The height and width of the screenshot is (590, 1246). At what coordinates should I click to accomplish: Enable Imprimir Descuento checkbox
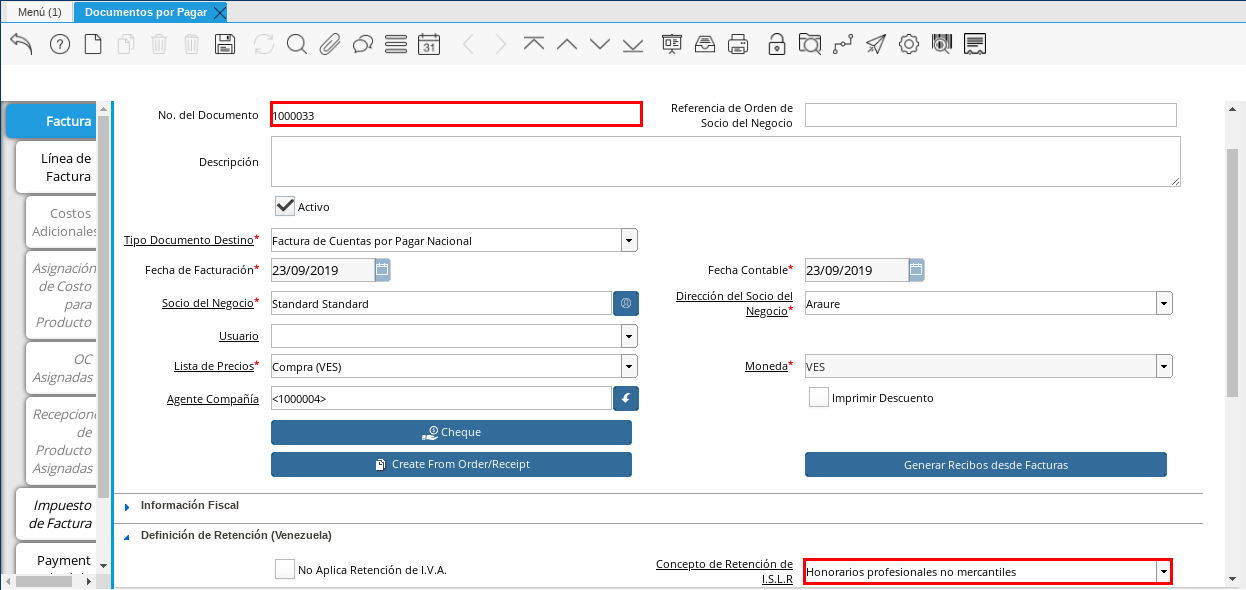pyautogui.click(x=819, y=397)
